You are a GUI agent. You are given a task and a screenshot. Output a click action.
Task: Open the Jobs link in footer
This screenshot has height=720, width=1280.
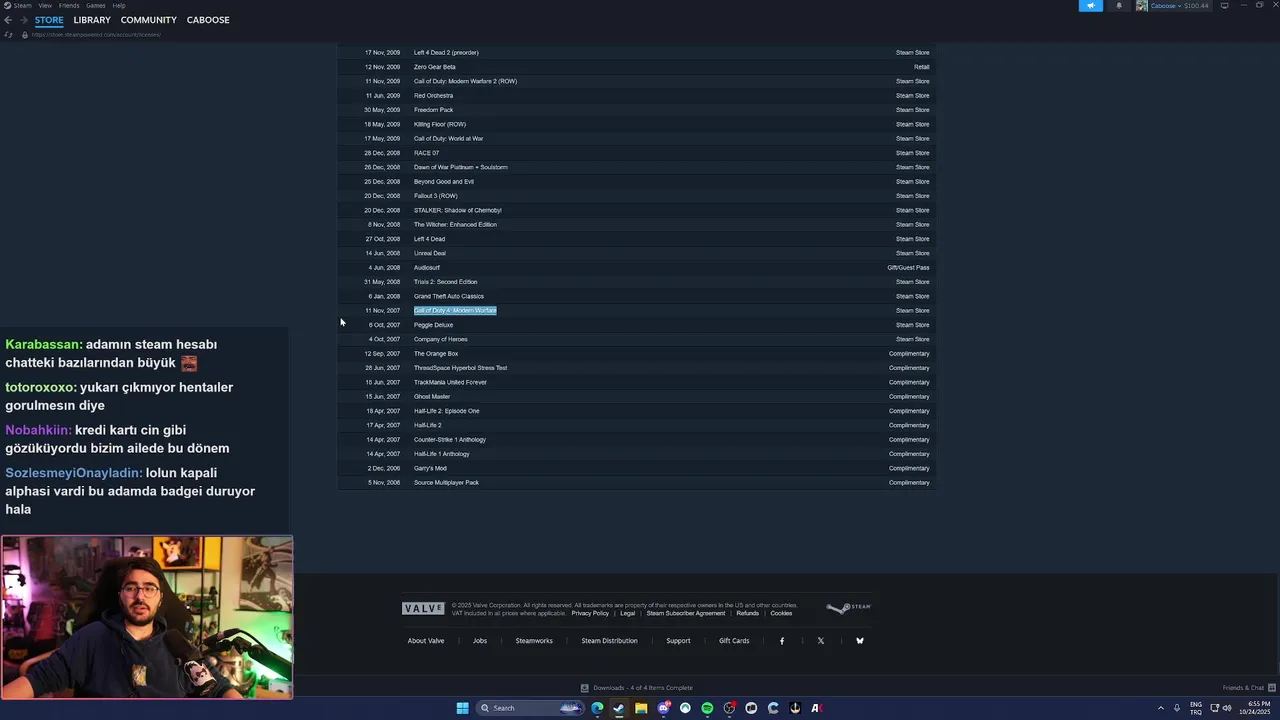480,641
